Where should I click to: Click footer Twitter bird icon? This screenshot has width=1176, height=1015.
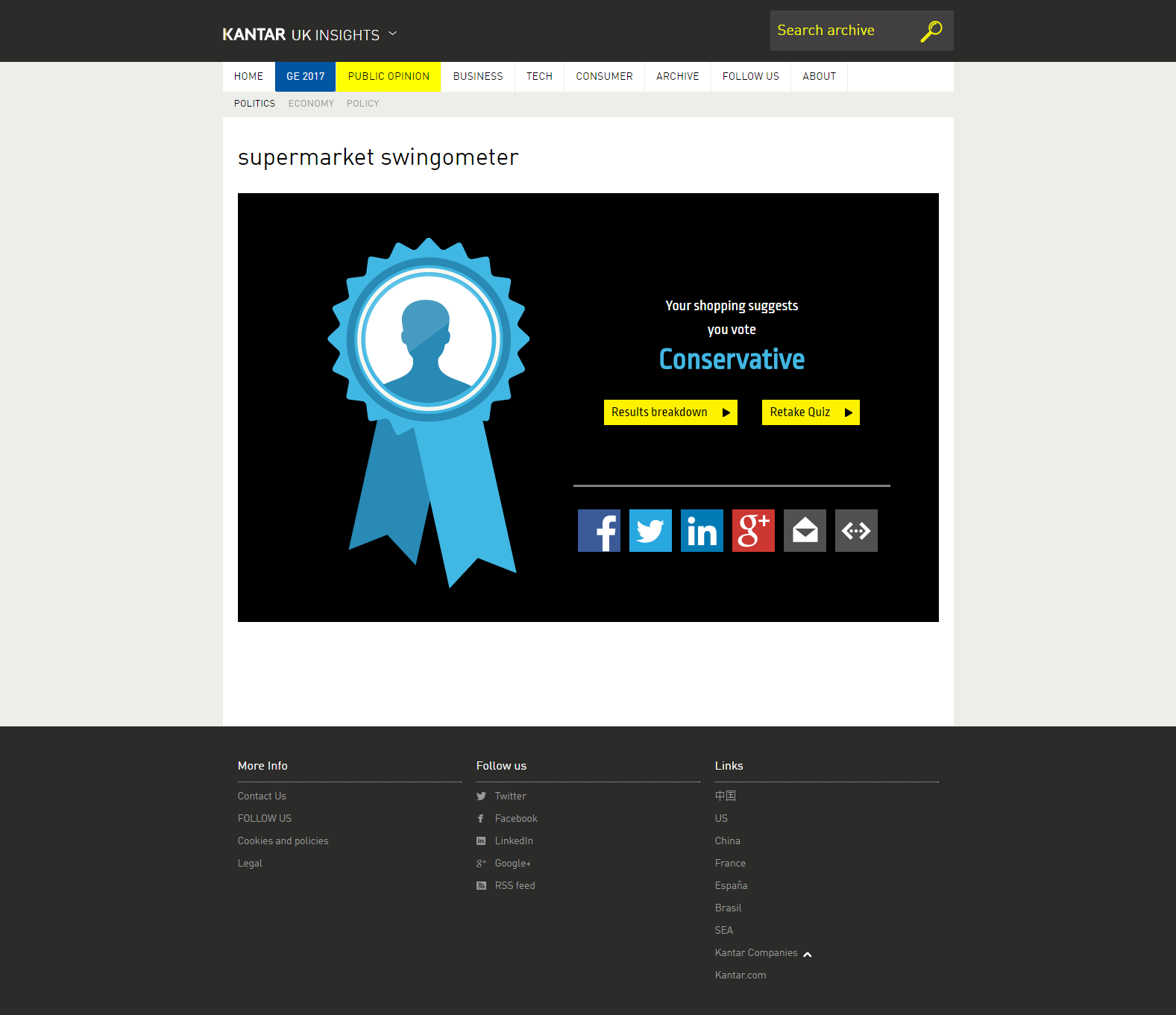click(481, 796)
